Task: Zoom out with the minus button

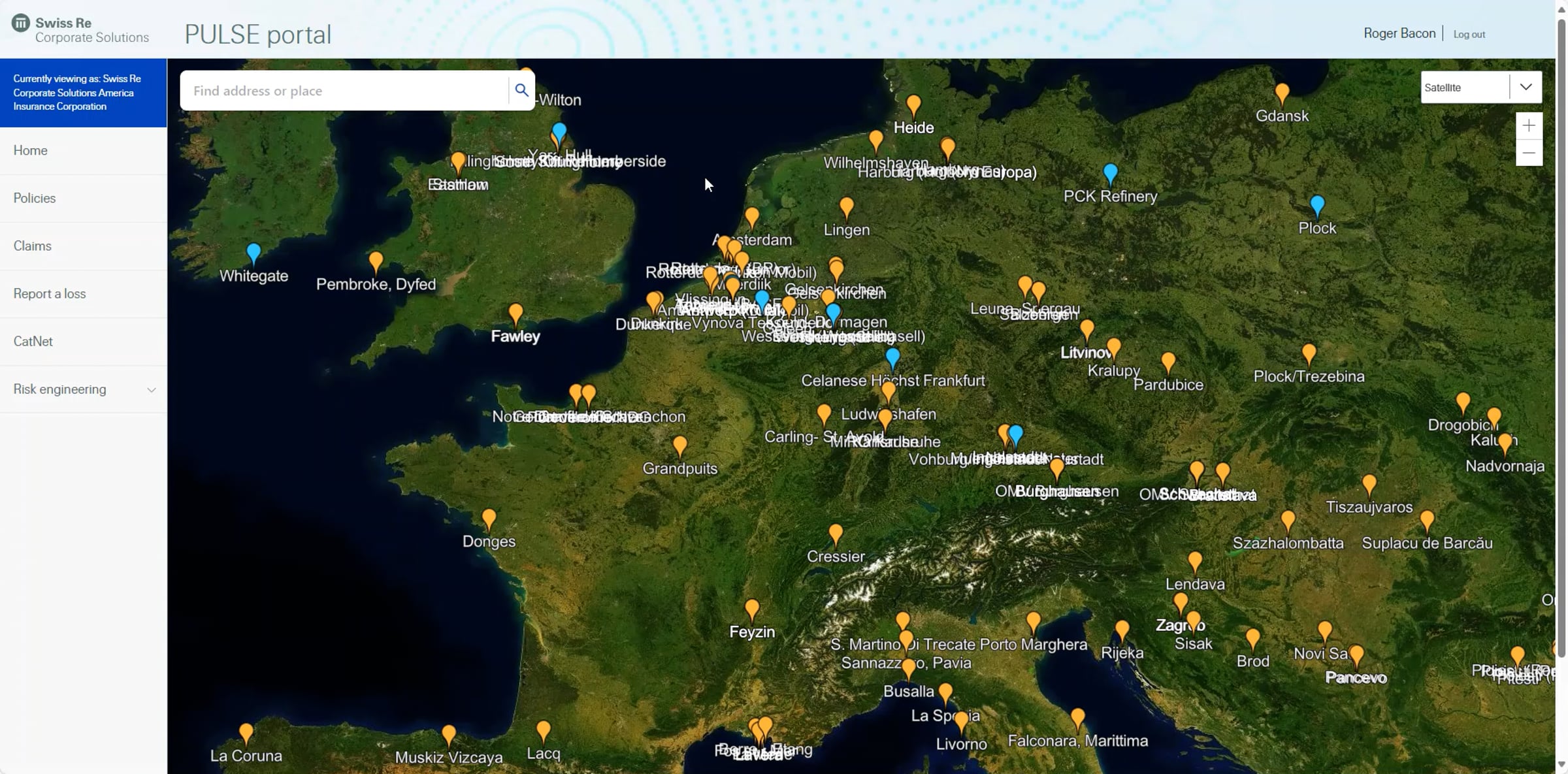Action: (x=1529, y=153)
